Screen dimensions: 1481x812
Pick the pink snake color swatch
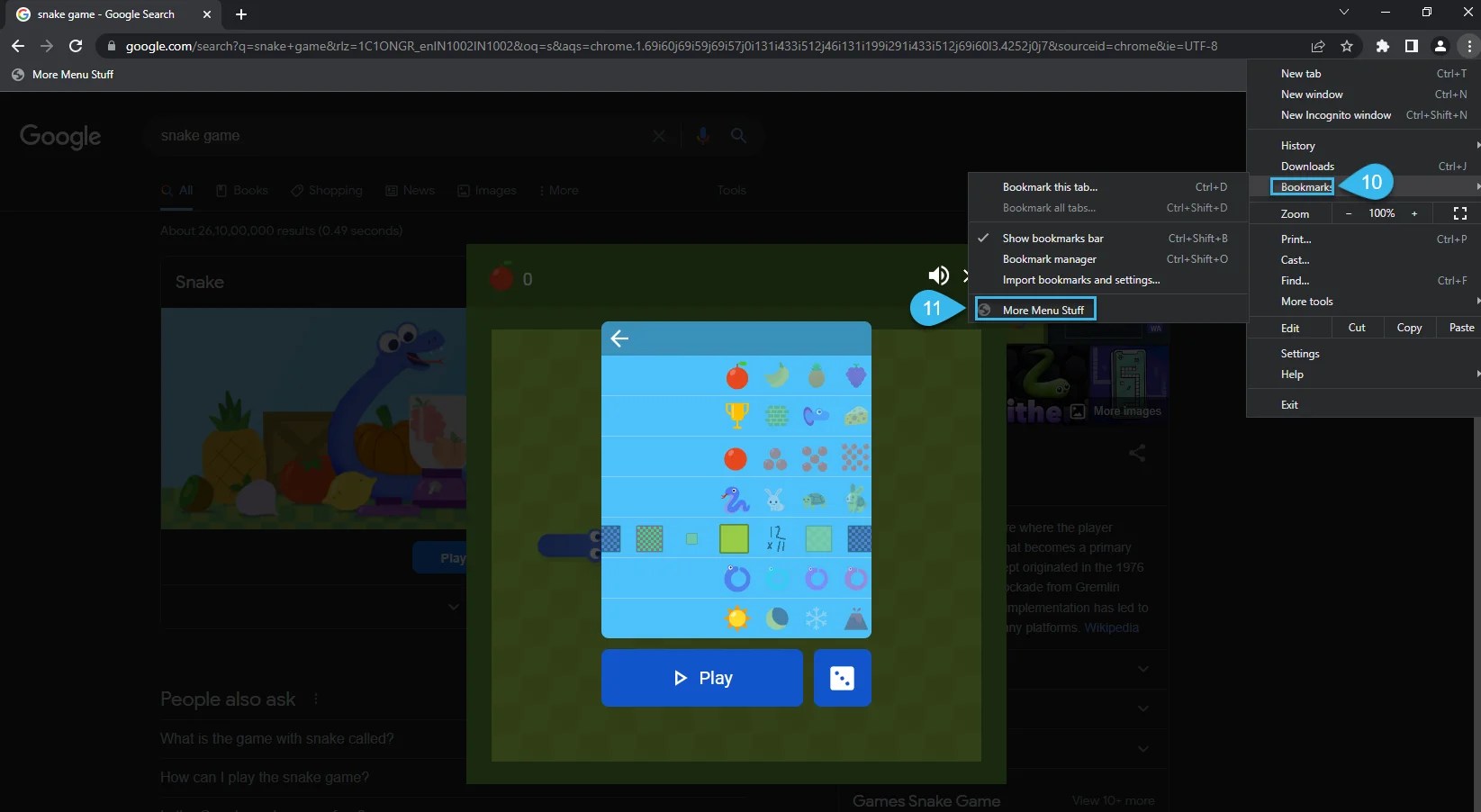[854, 579]
